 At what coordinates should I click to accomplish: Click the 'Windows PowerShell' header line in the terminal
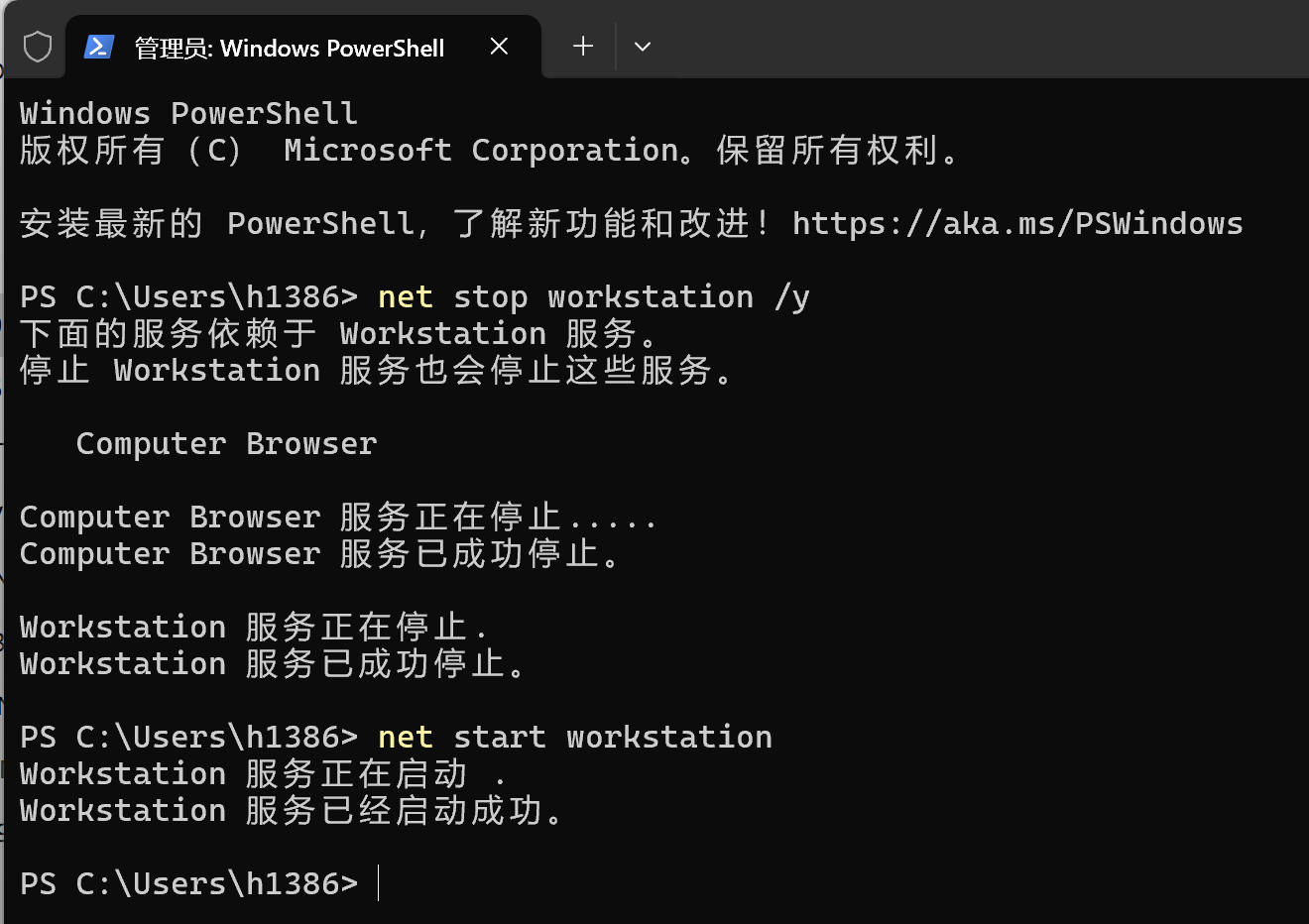point(188,114)
